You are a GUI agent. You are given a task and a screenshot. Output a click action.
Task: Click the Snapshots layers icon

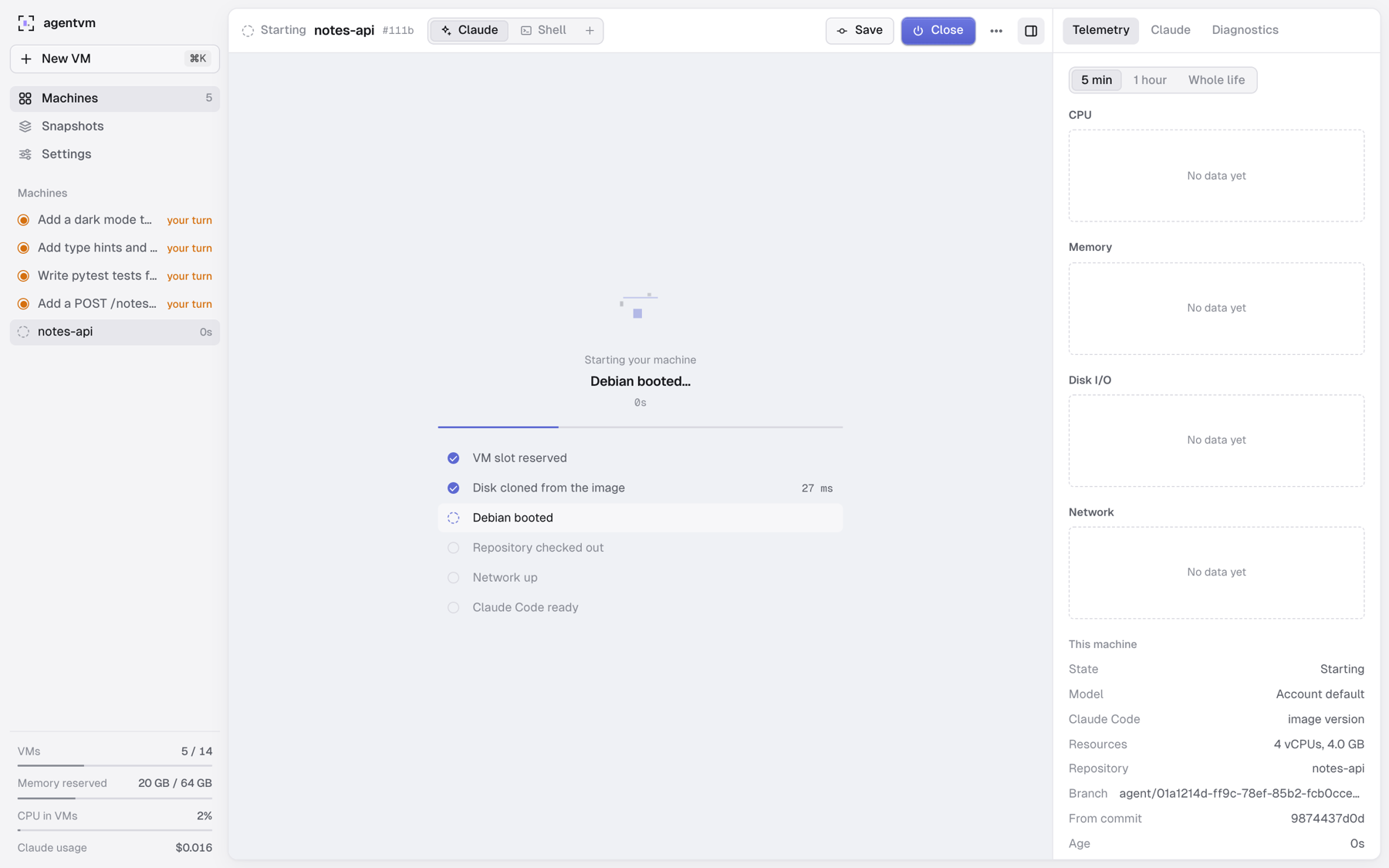(x=25, y=126)
